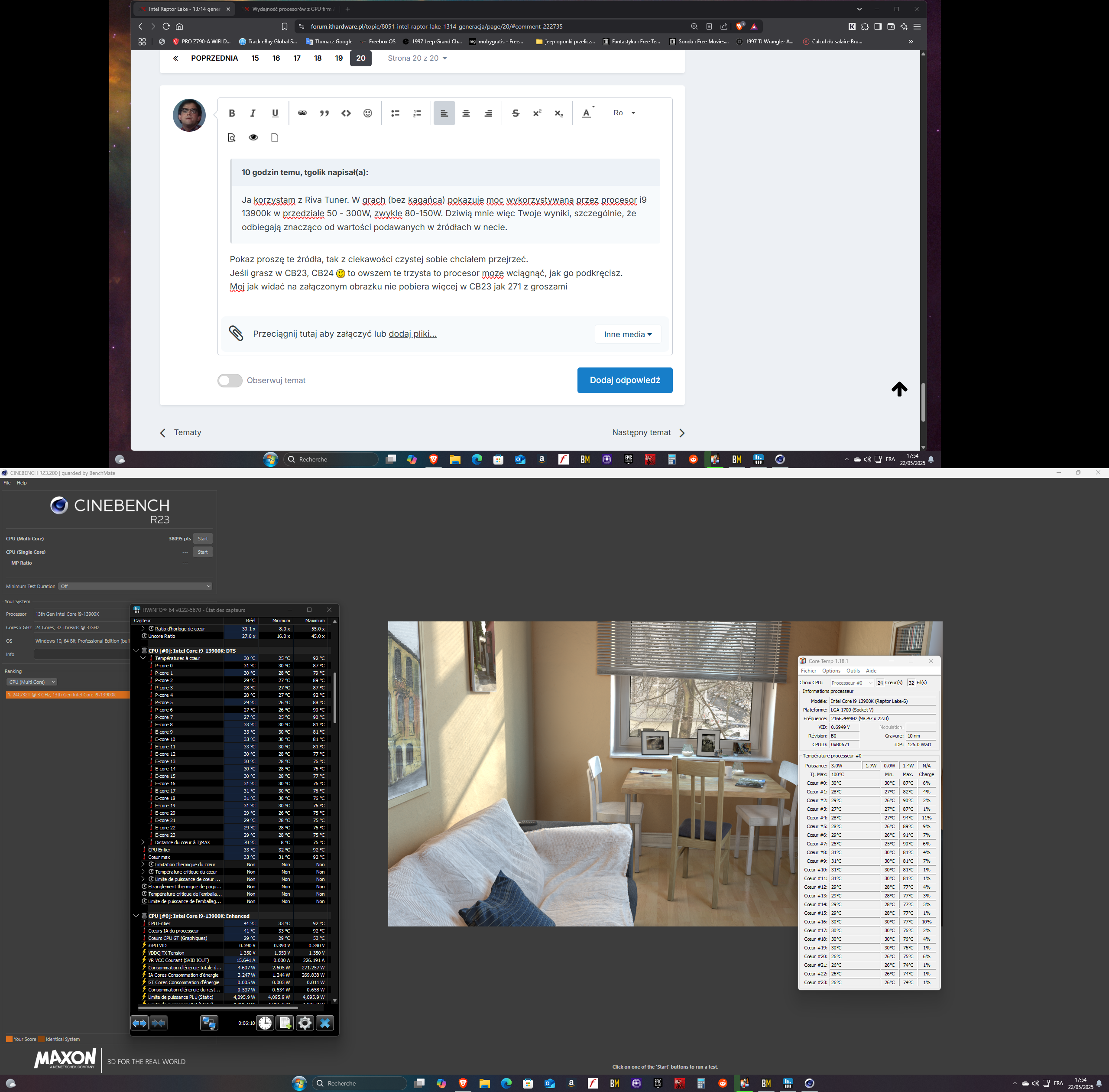Insert emoji in forum editor
The height and width of the screenshot is (1092, 1109).
[367, 113]
